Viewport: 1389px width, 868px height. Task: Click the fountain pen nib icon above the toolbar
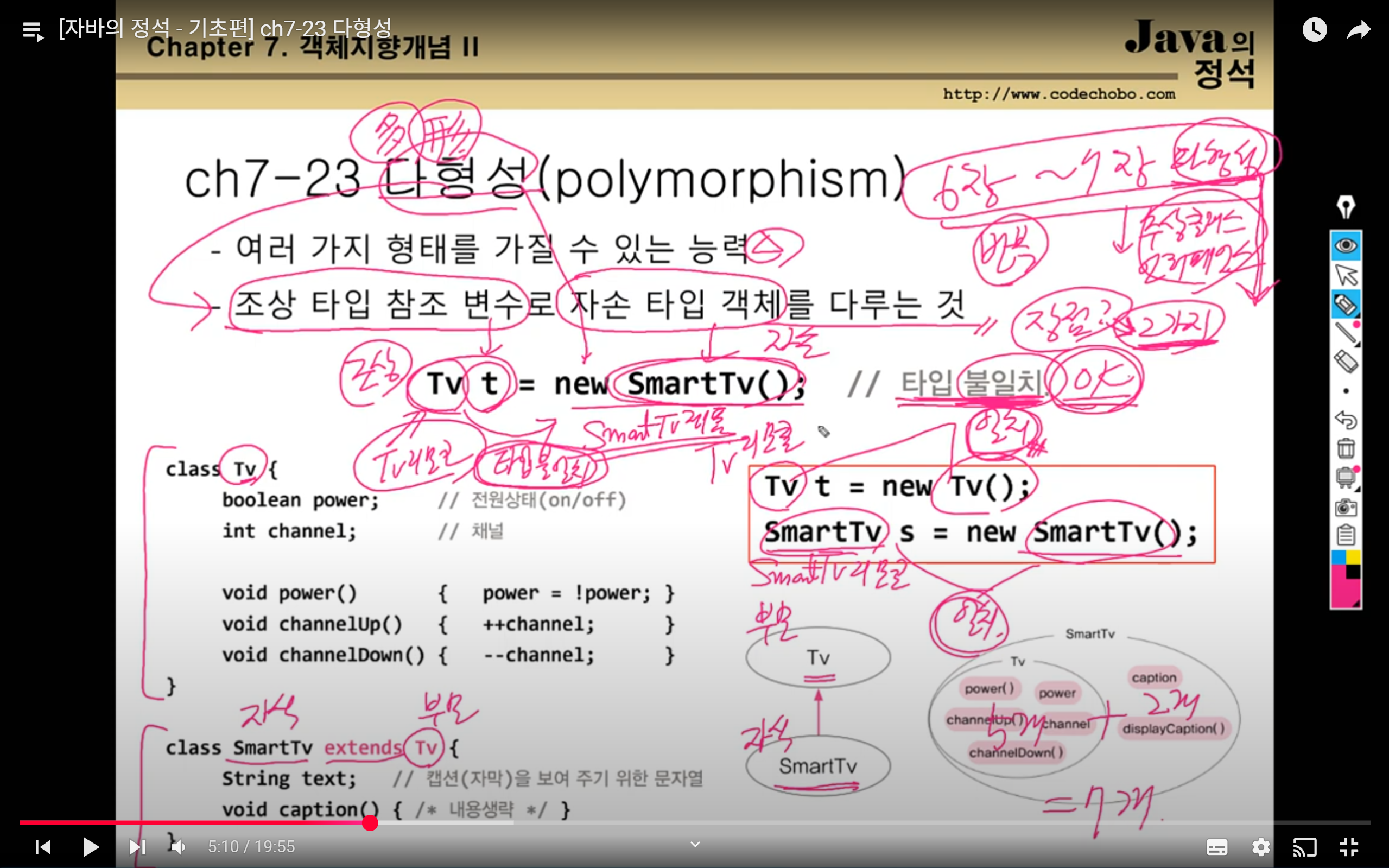point(1346,207)
